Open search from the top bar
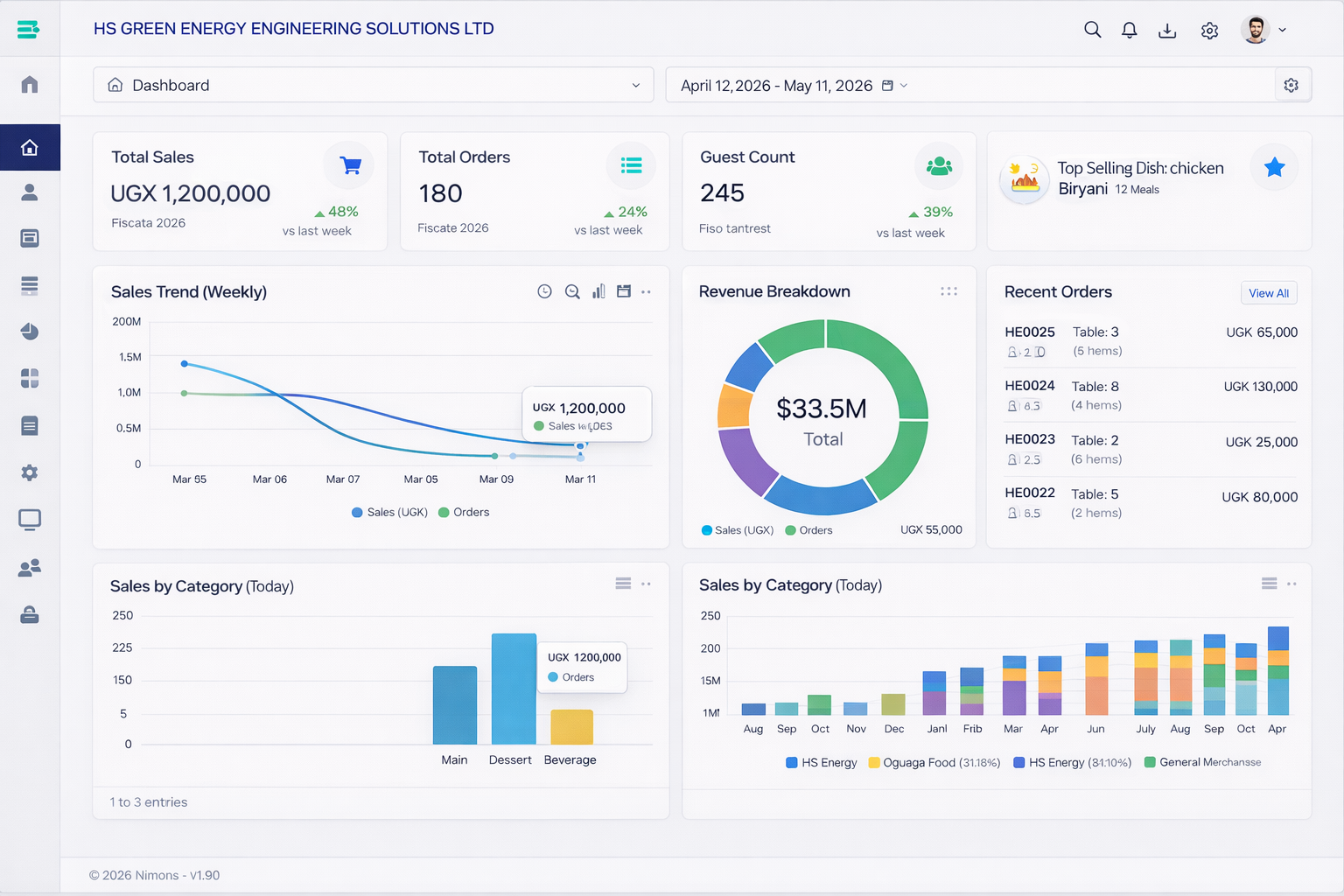 click(1092, 29)
